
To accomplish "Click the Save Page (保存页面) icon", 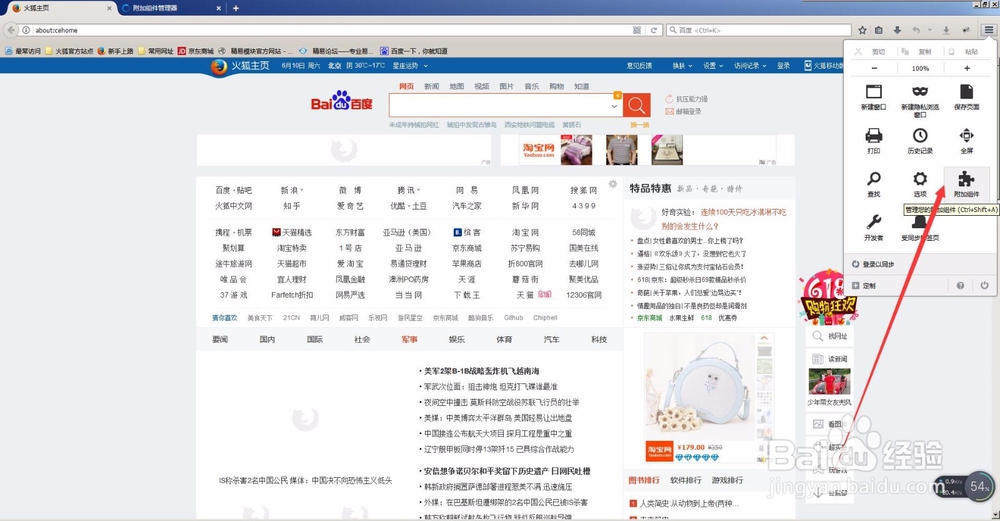I will (x=966, y=91).
